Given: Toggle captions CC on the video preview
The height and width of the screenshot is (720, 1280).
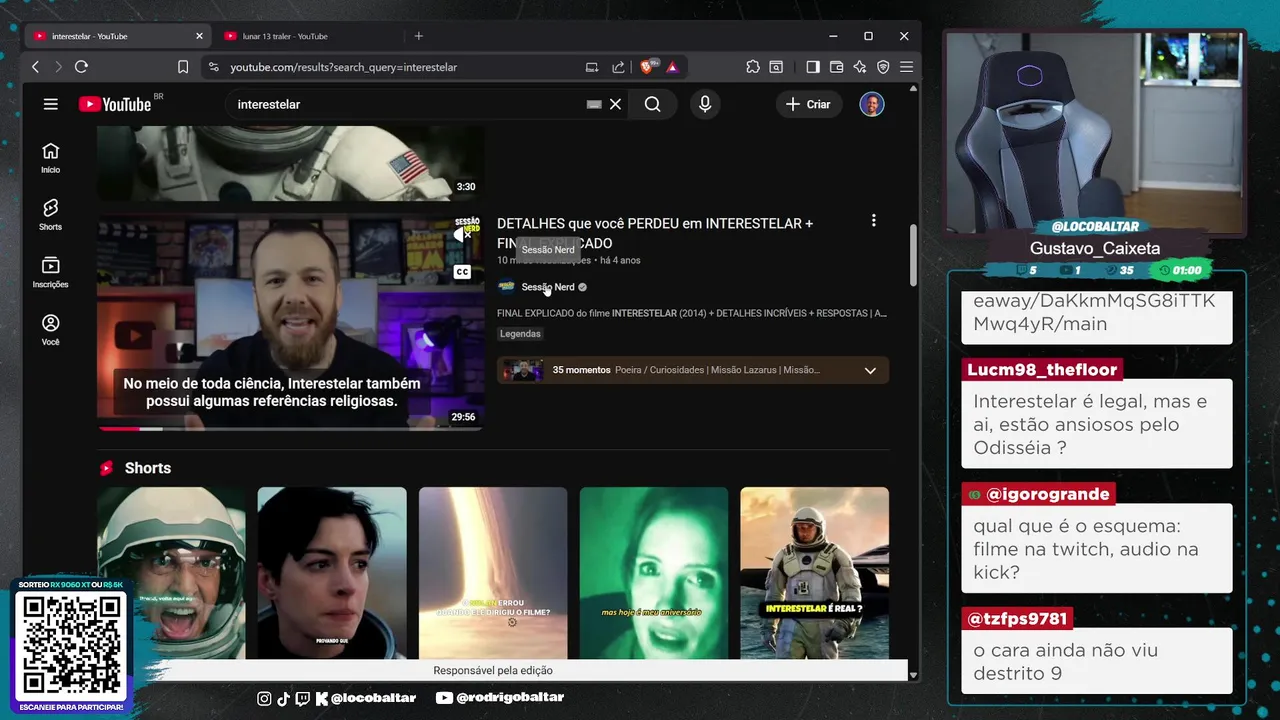Looking at the screenshot, I should (462, 272).
